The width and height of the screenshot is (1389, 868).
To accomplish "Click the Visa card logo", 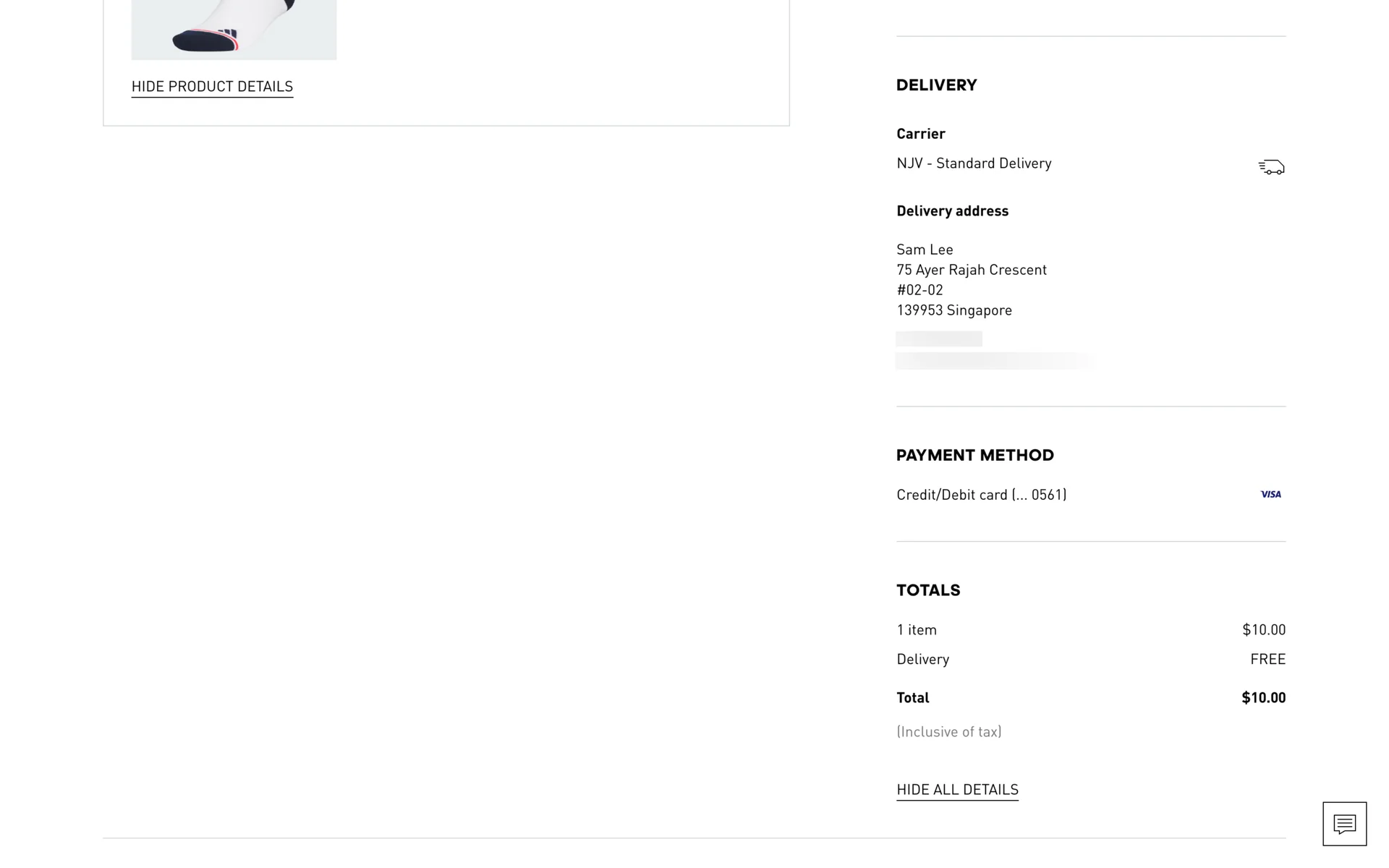I will [x=1270, y=495].
